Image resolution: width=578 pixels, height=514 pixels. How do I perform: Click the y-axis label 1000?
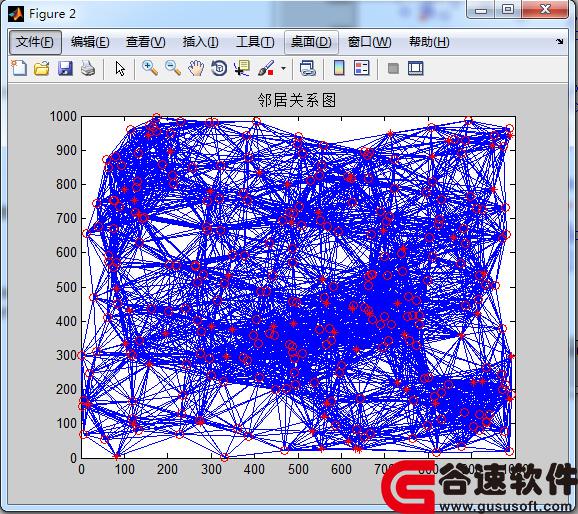pyautogui.click(x=63, y=117)
